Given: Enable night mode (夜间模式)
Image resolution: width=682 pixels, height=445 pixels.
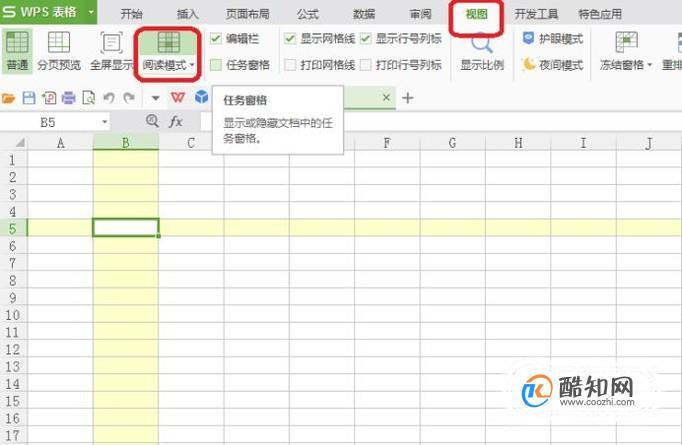Looking at the screenshot, I should (x=553, y=64).
